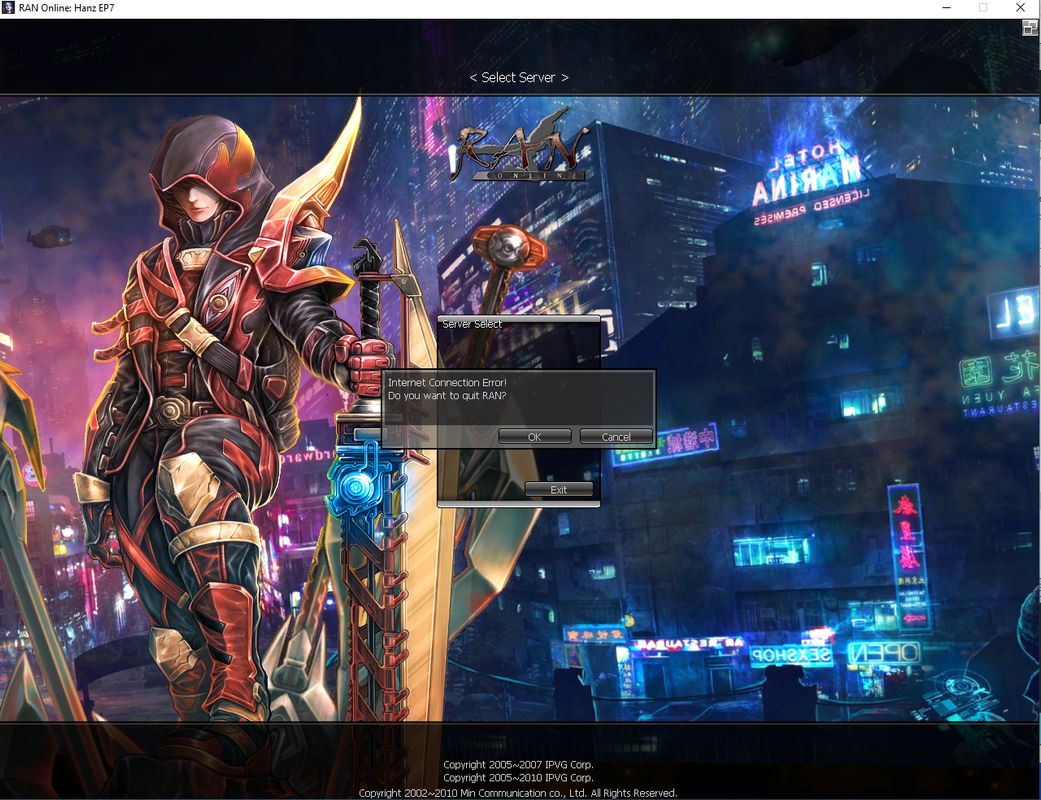Click the fullscreen toggle icon top-right
The image size is (1041, 800).
1030,28
